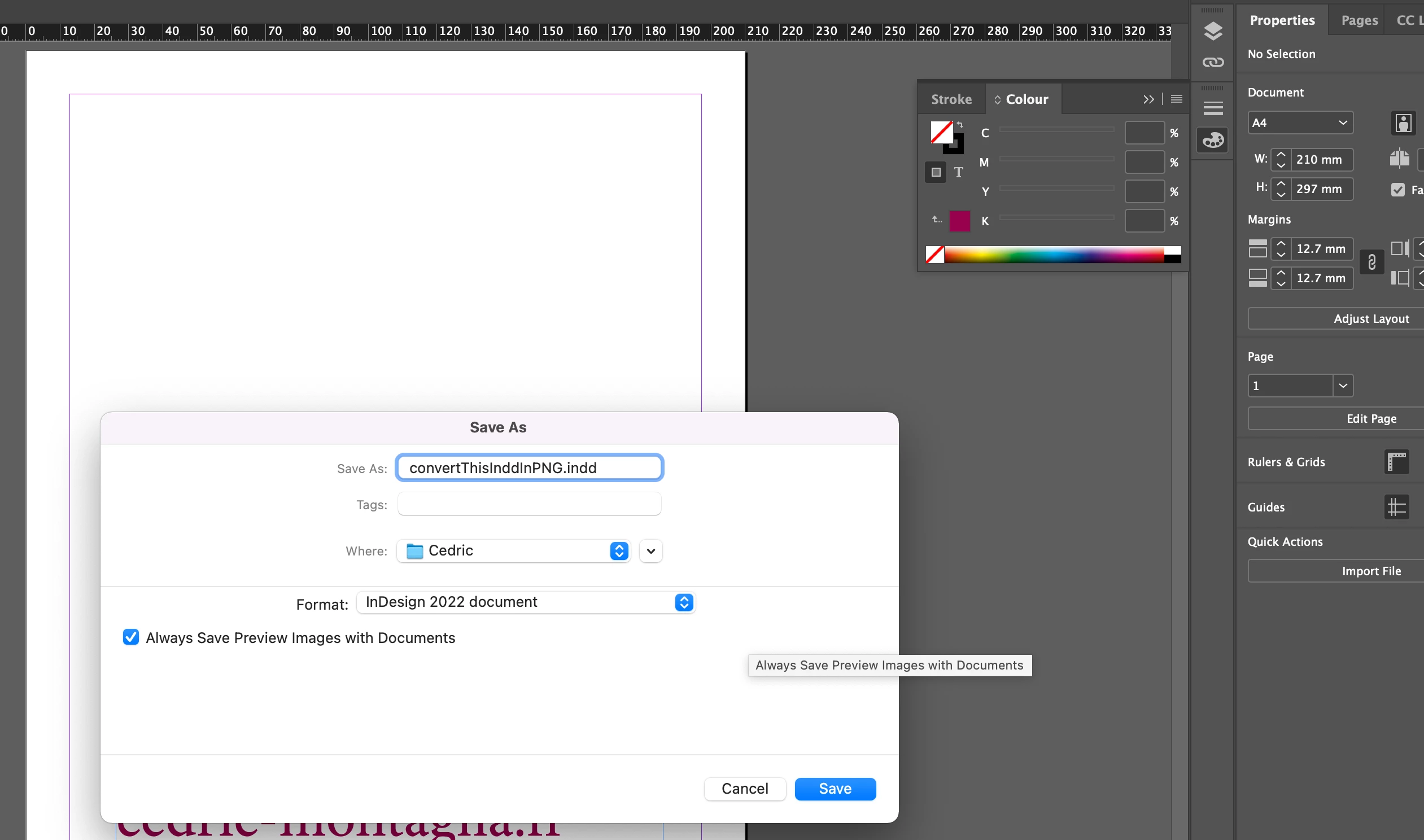This screenshot has height=840, width=1424.
Task: Switch to the Stroke tab
Action: tap(951, 99)
